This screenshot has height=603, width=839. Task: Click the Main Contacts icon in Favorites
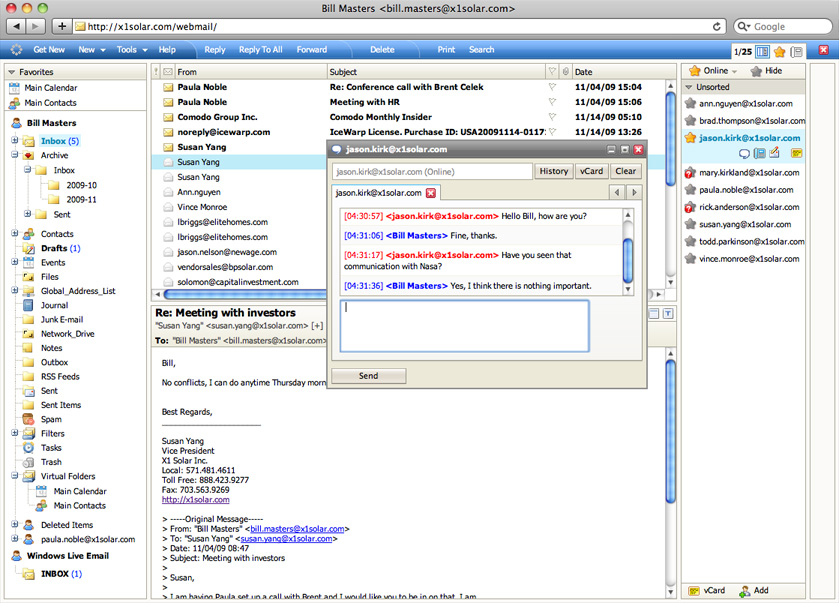(14, 103)
